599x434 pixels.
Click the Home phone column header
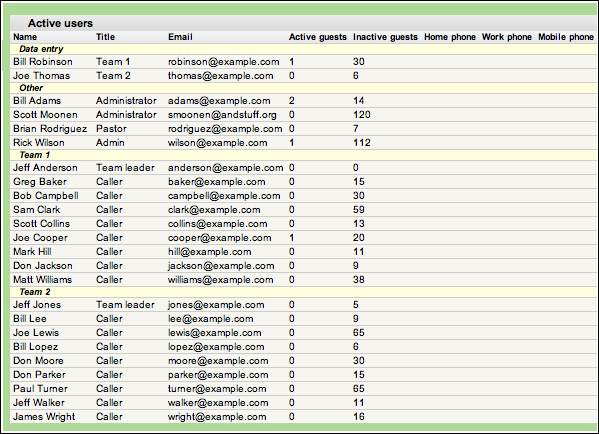tap(450, 37)
